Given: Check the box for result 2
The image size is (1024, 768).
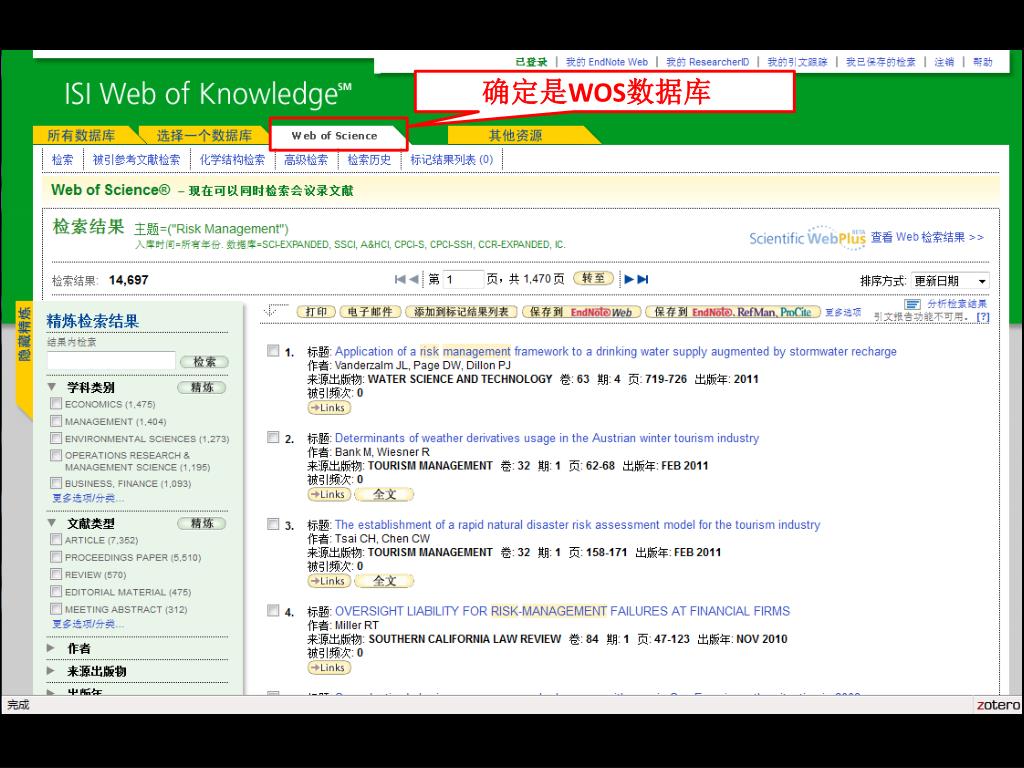Looking at the screenshot, I should pos(273,438).
